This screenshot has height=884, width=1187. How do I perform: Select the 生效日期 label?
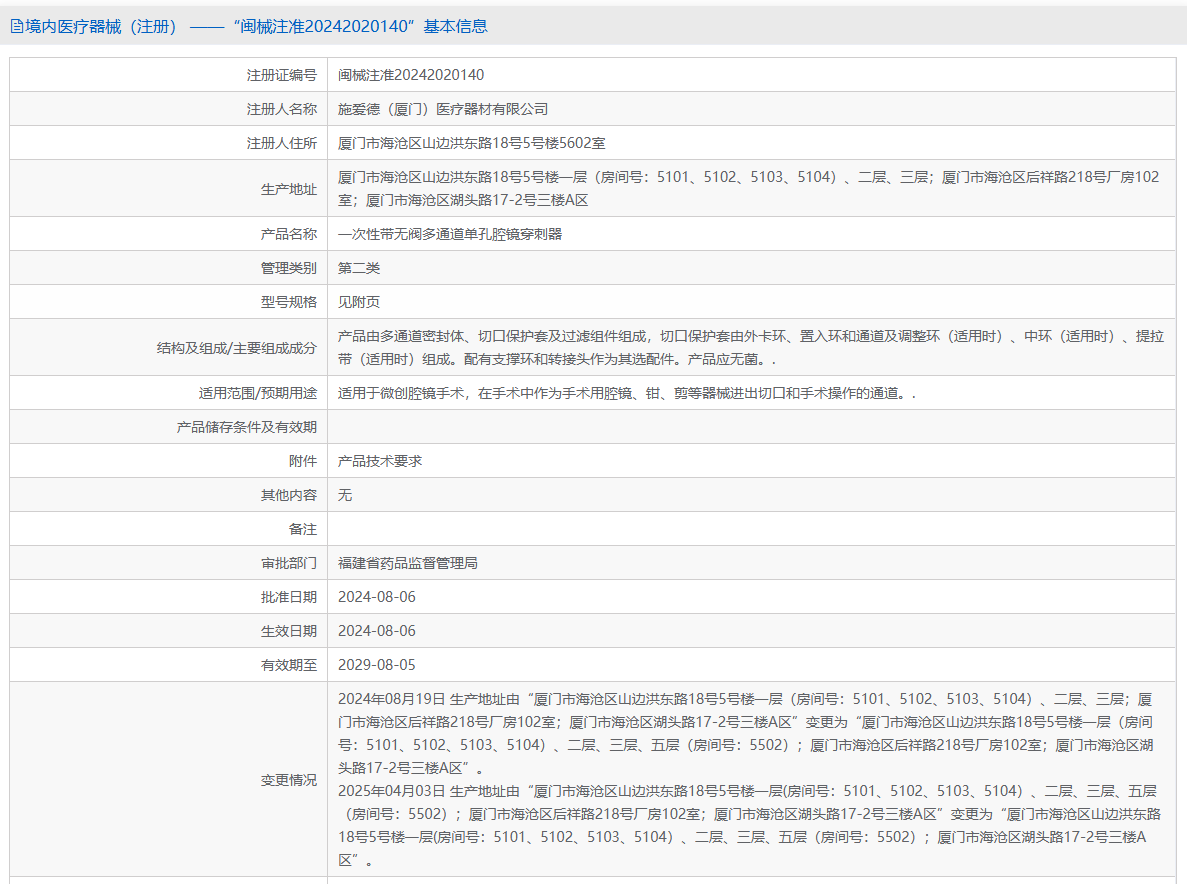coord(289,631)
